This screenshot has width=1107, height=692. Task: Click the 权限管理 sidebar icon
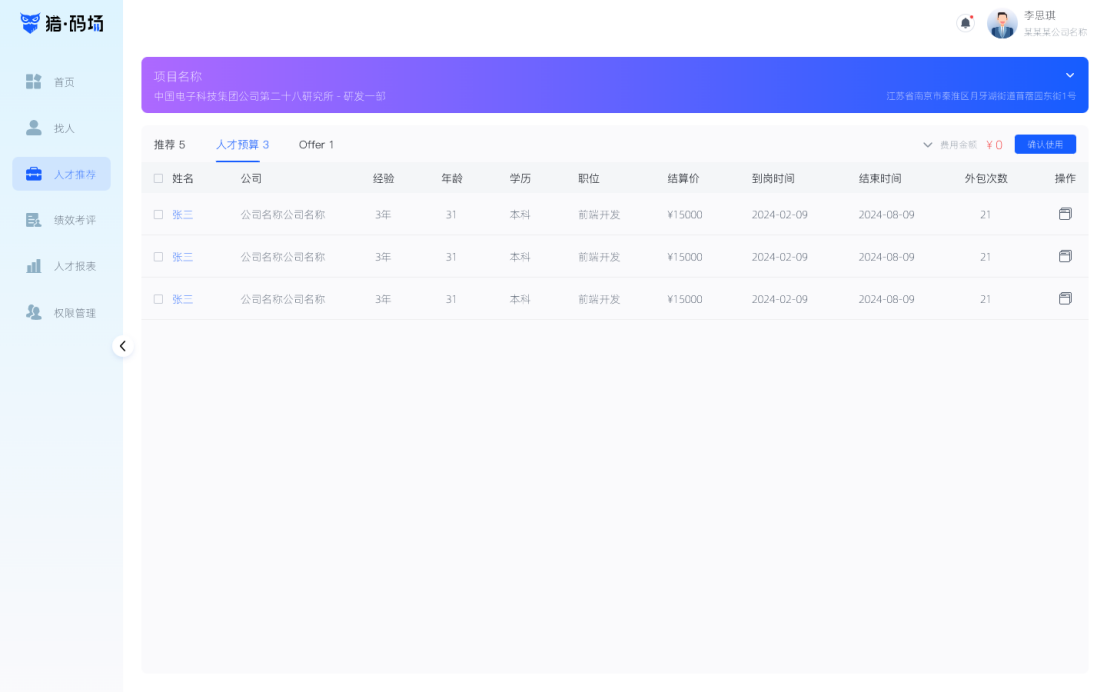tap(34, 312)
